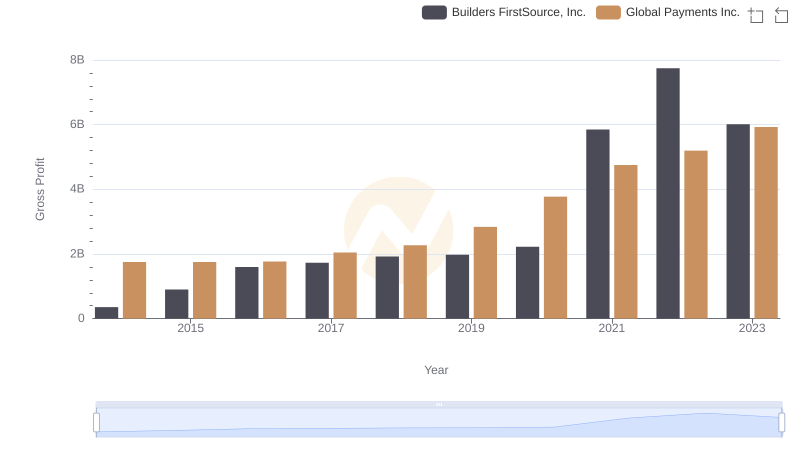Click the Global Payments 2014 bar
This screenshot has width=800, height=461.
coord(134,290)
